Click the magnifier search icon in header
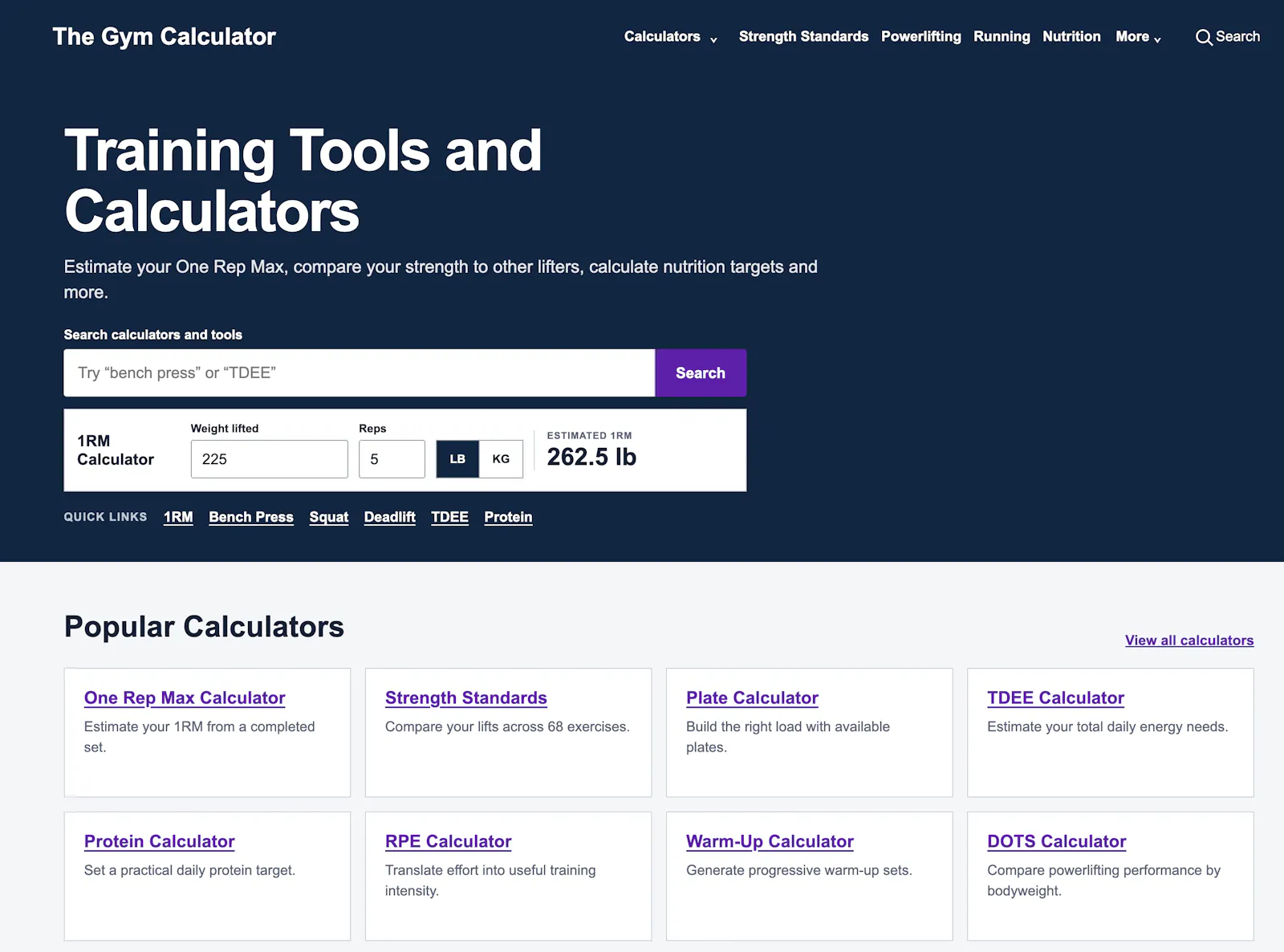Image resolution: width=1284 pixels, height=952 pixels. tap(1204, 37)
